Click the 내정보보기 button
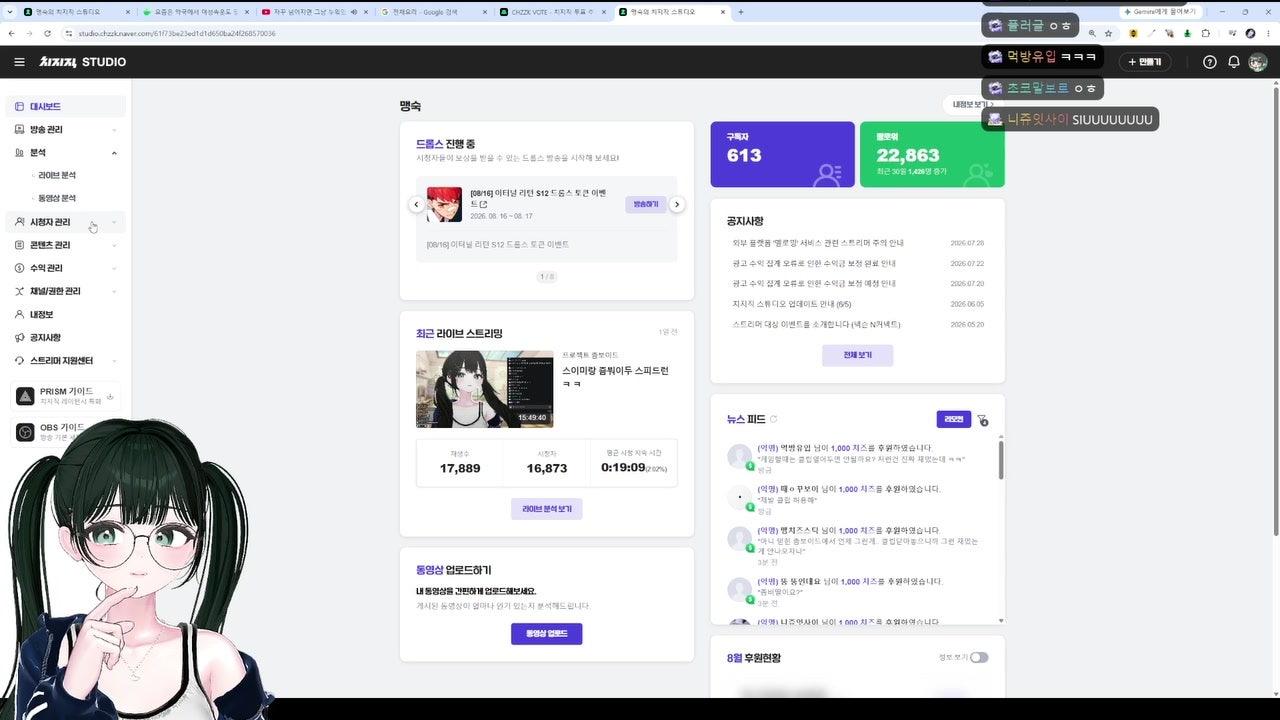The height and width of the screenshot is (720, 1280). (x=973, y=104)
